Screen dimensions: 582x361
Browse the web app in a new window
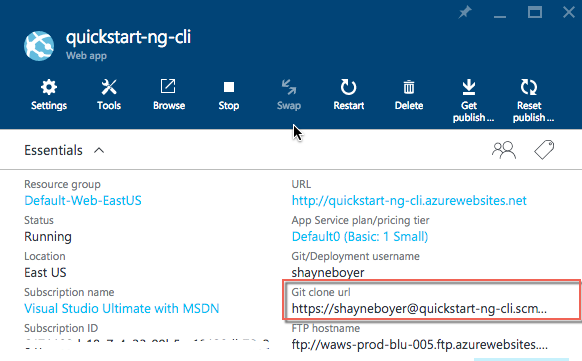pyautogui.click(x=168, y=87)
